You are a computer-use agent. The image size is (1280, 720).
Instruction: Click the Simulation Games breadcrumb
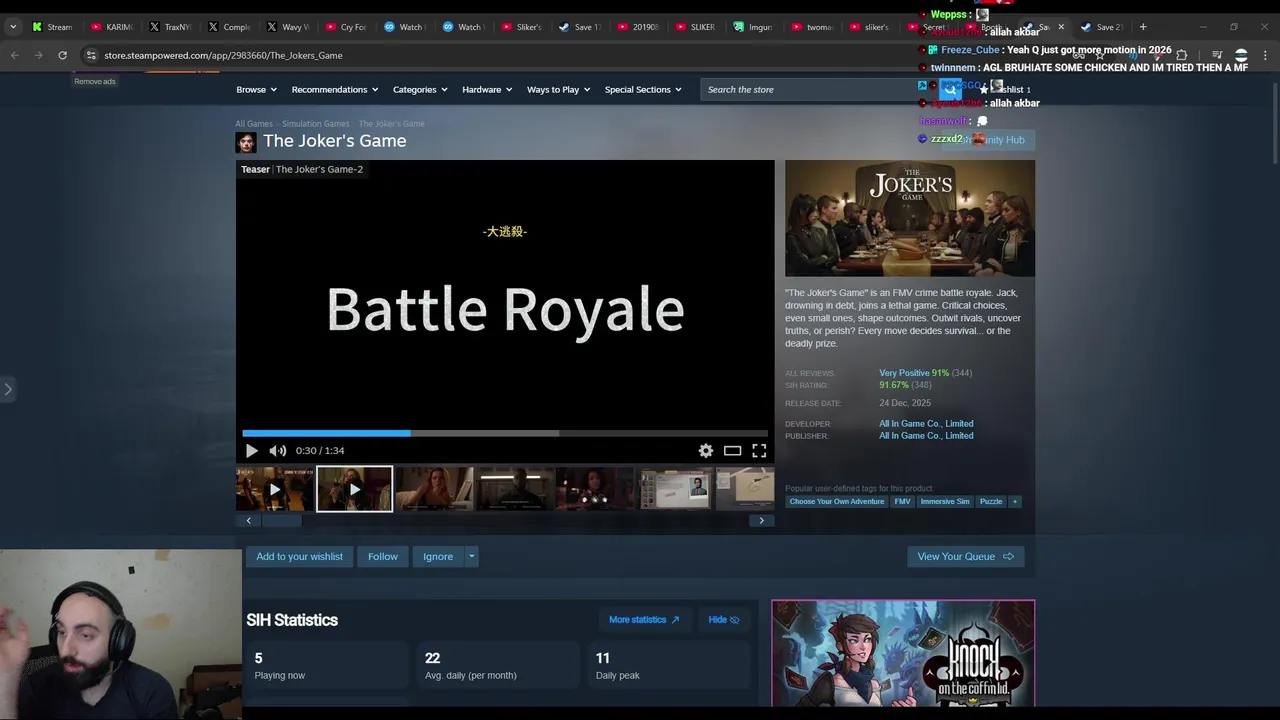click(316, 124)
